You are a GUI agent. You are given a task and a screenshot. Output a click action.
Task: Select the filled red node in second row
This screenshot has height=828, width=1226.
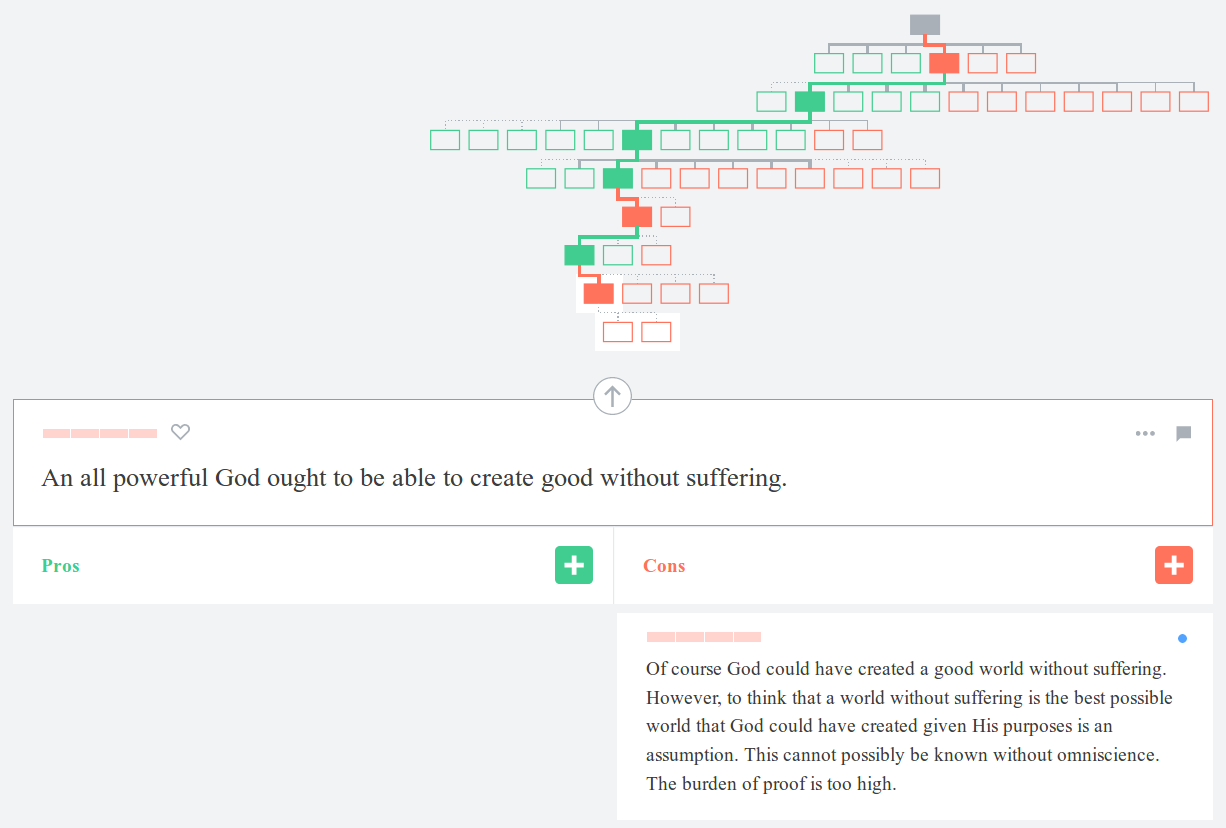point(944,63)
